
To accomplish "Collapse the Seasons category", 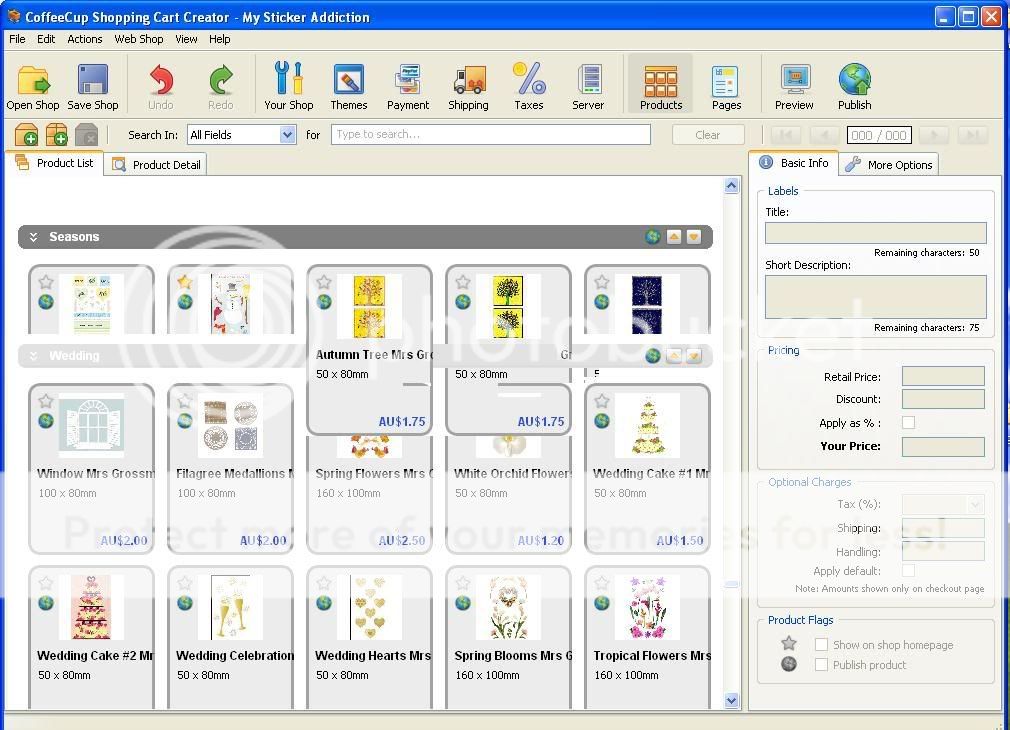I will [33, 237].
